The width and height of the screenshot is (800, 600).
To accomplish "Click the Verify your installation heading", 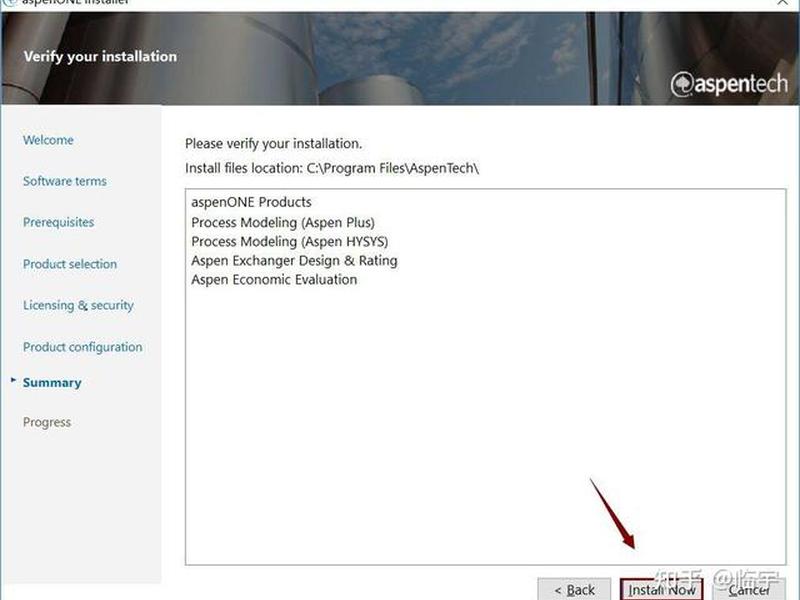I will click(x=100, y=56).
